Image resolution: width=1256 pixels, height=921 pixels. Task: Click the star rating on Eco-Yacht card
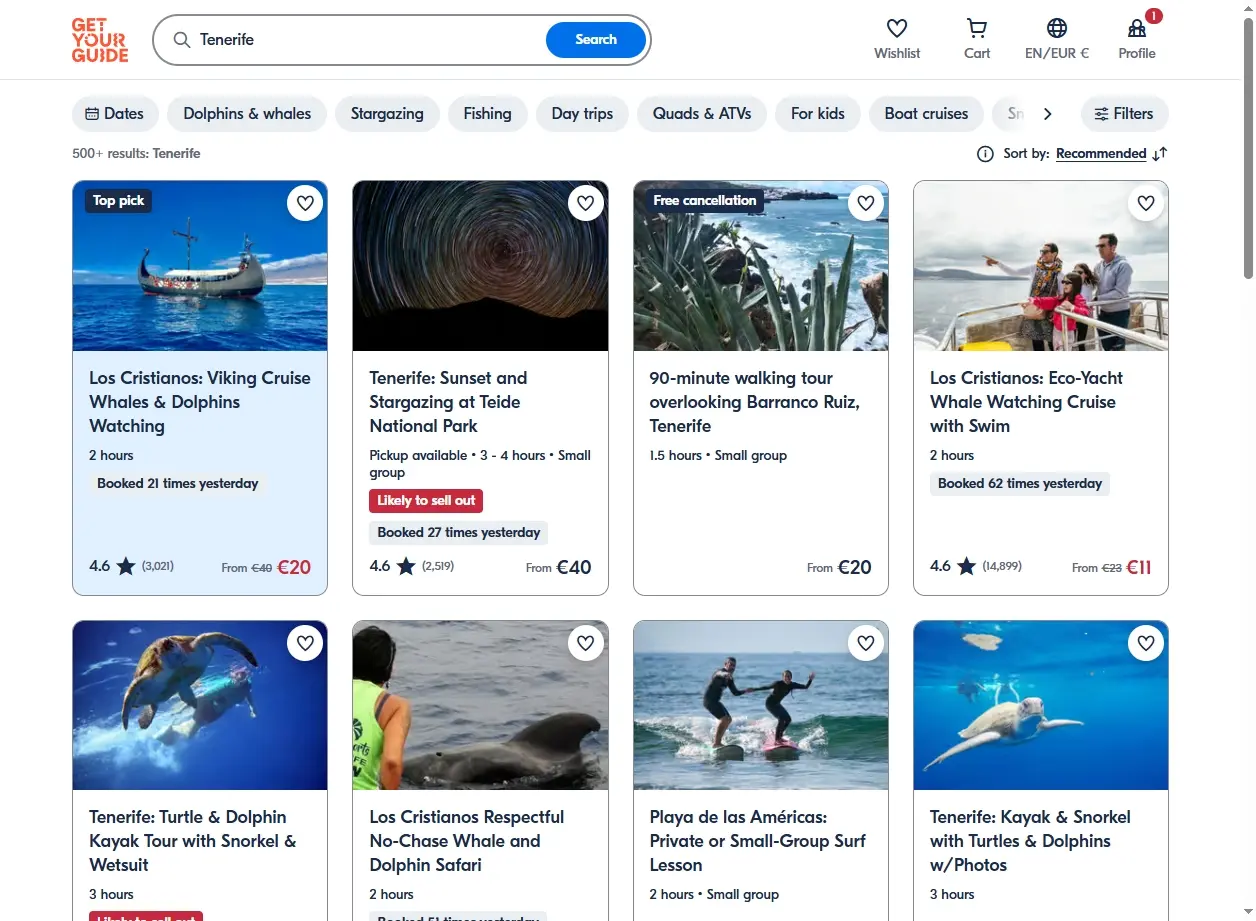(966, 567)
